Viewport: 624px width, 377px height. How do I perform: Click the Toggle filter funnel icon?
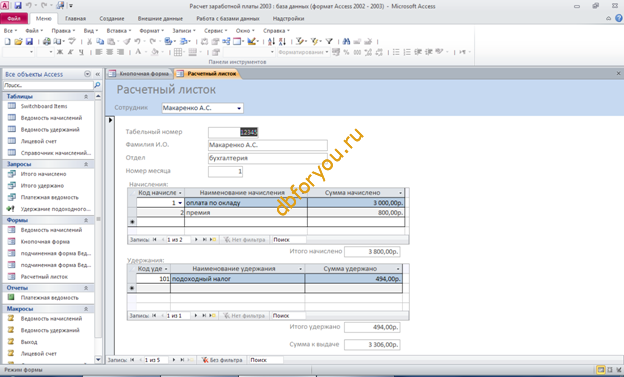[x=329, y=41]
